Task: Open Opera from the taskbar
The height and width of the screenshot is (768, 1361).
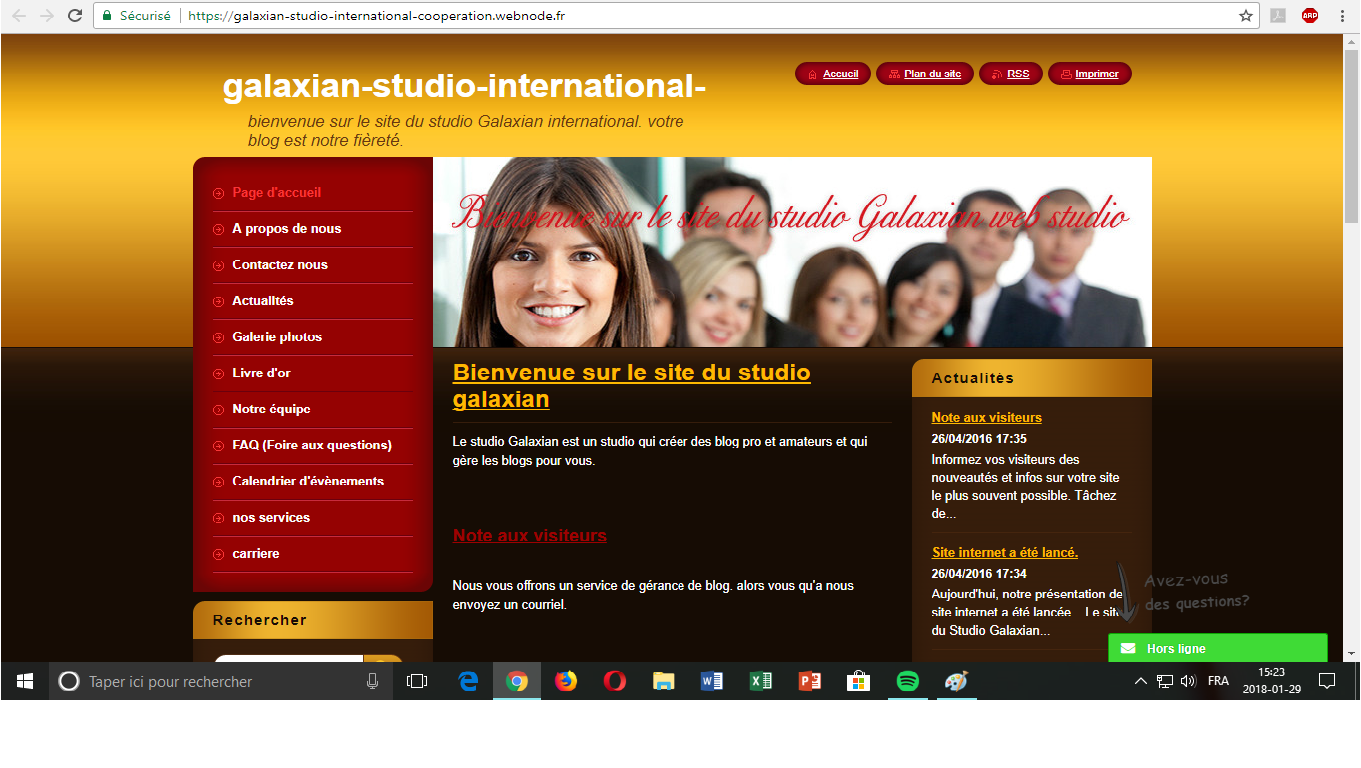Action: click(615, 681)
